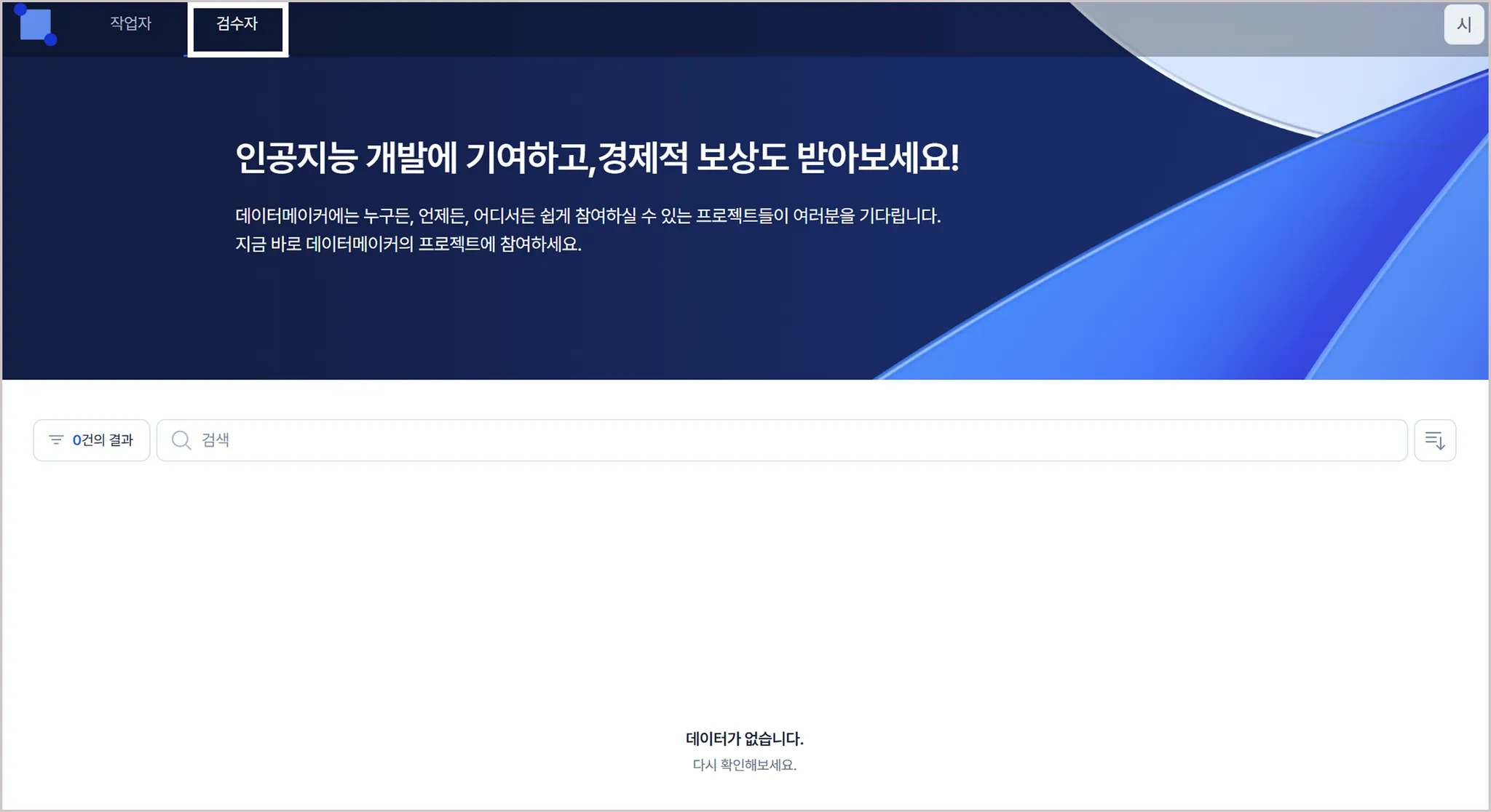Open the sort order icon button
Image resolution: width=1491 pixels, height=812 pixels.
tap(1434, 440)
